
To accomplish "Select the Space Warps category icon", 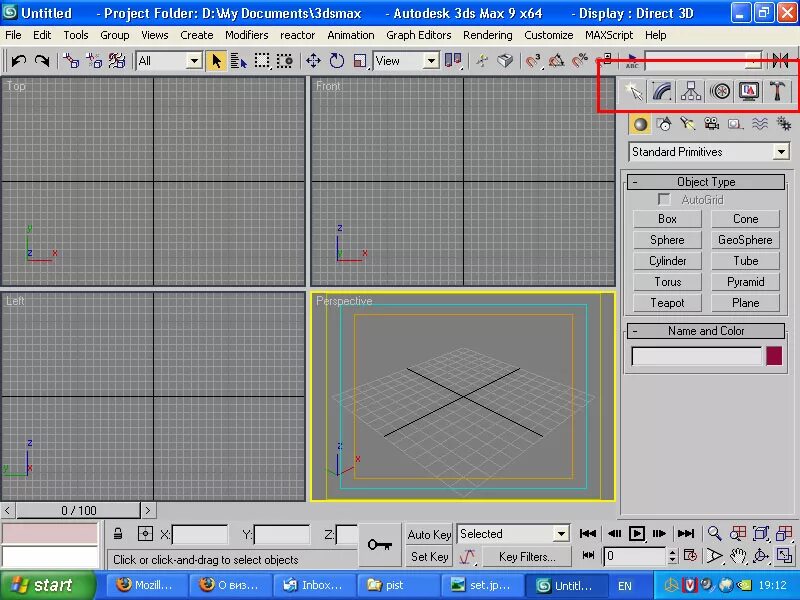I will (759, 124).
